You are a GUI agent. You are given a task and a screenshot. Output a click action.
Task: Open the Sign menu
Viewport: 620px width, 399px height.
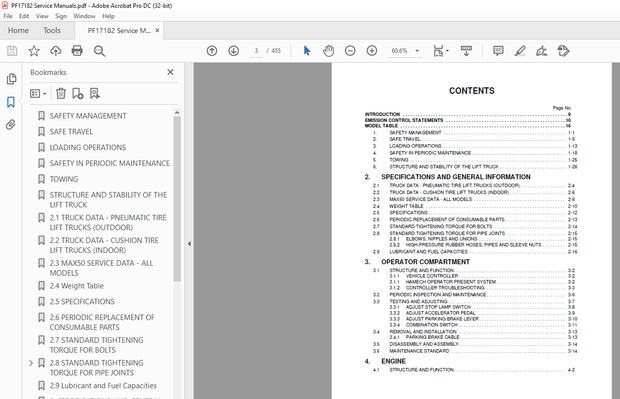coord(61,16)
